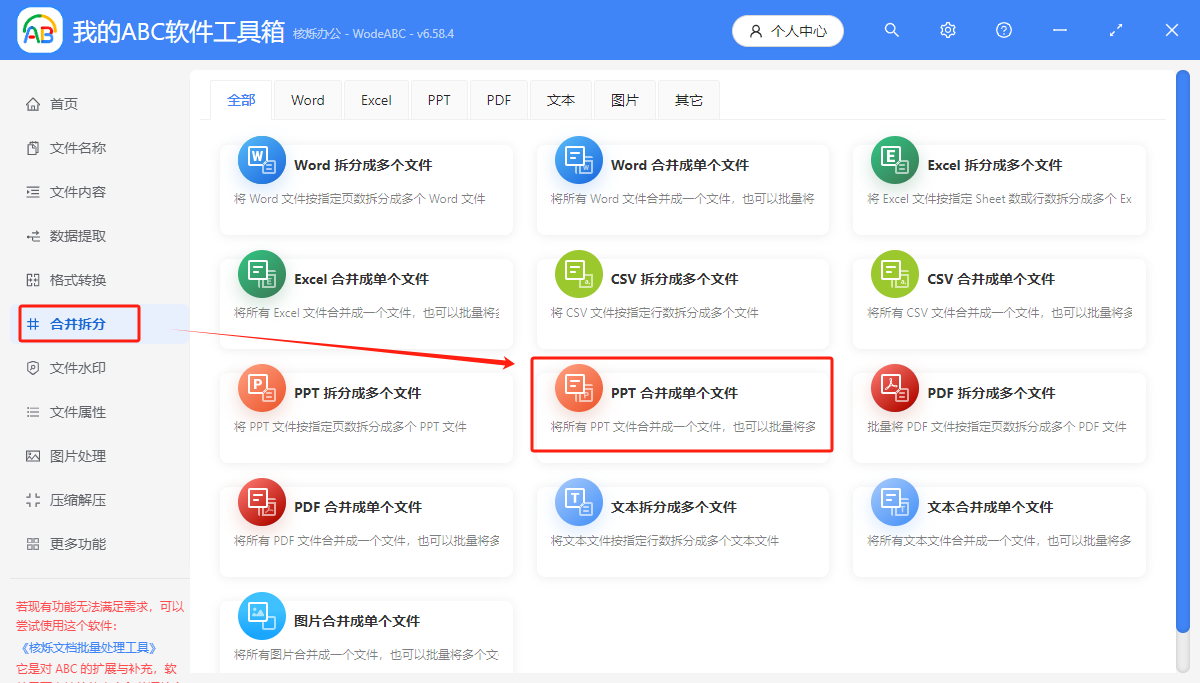The height and width of the screenshot is (683, 1200).
Task: Click the ABC app logo icon
Action: [39, 30]
